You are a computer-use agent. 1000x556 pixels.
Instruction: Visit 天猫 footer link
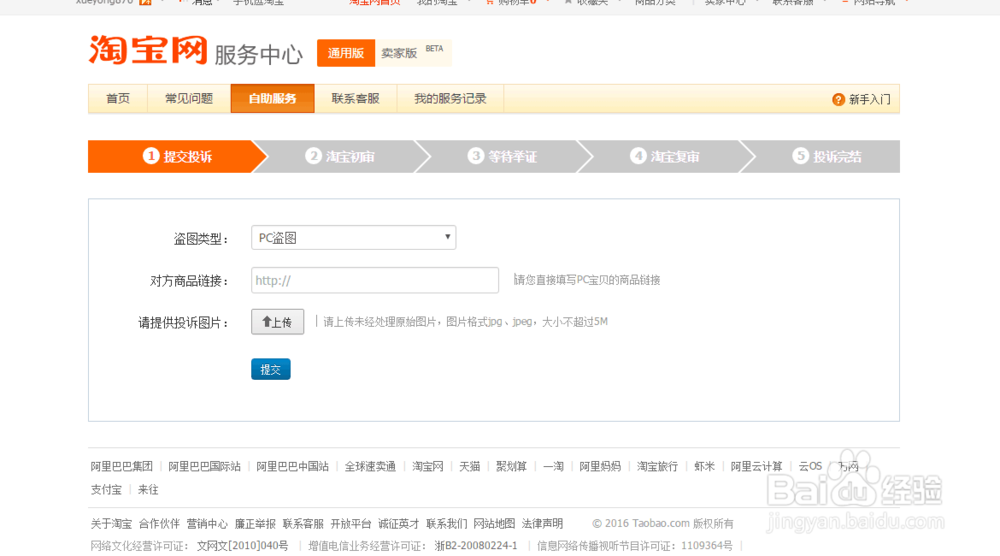point(470,467)
